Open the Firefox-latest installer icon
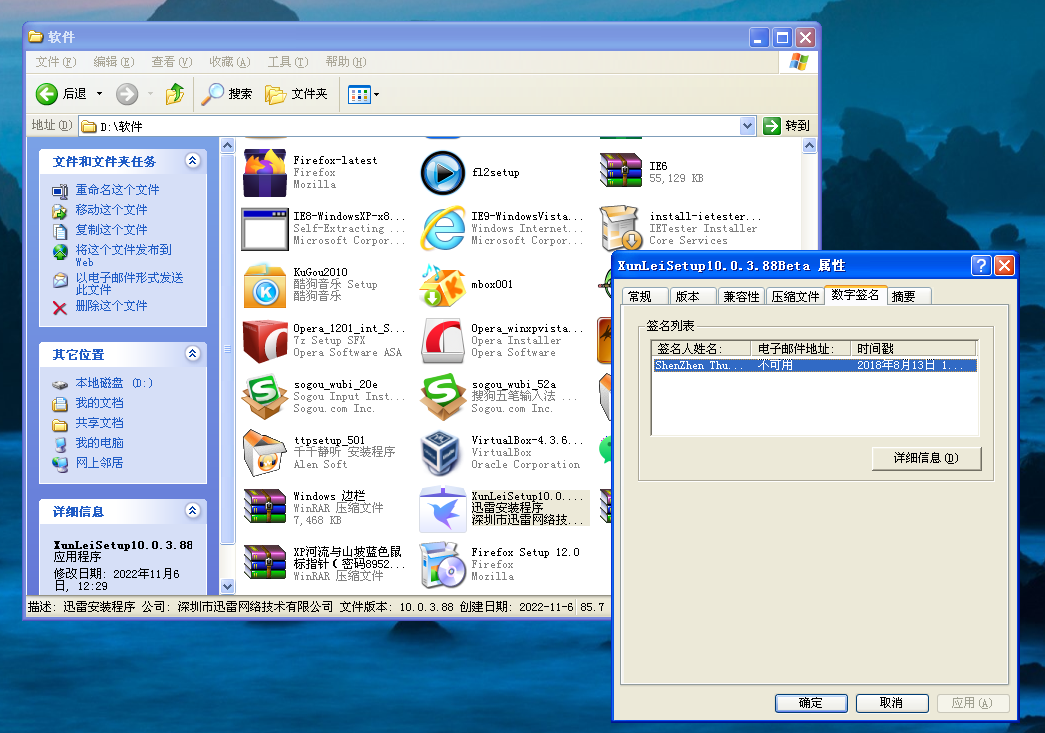 point(265,173)
